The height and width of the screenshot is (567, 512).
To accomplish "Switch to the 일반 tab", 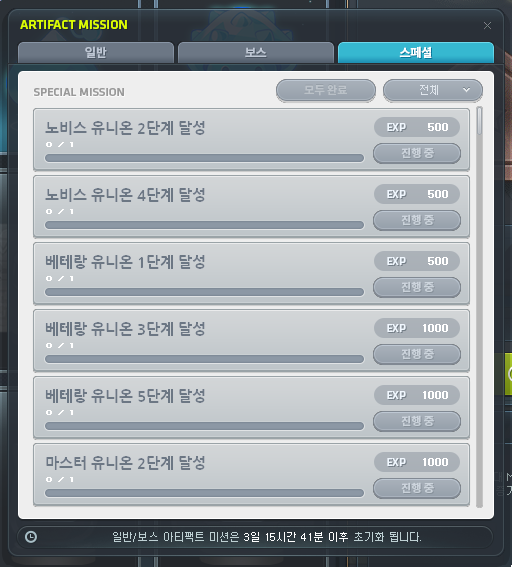I will [x=96, y=53].
